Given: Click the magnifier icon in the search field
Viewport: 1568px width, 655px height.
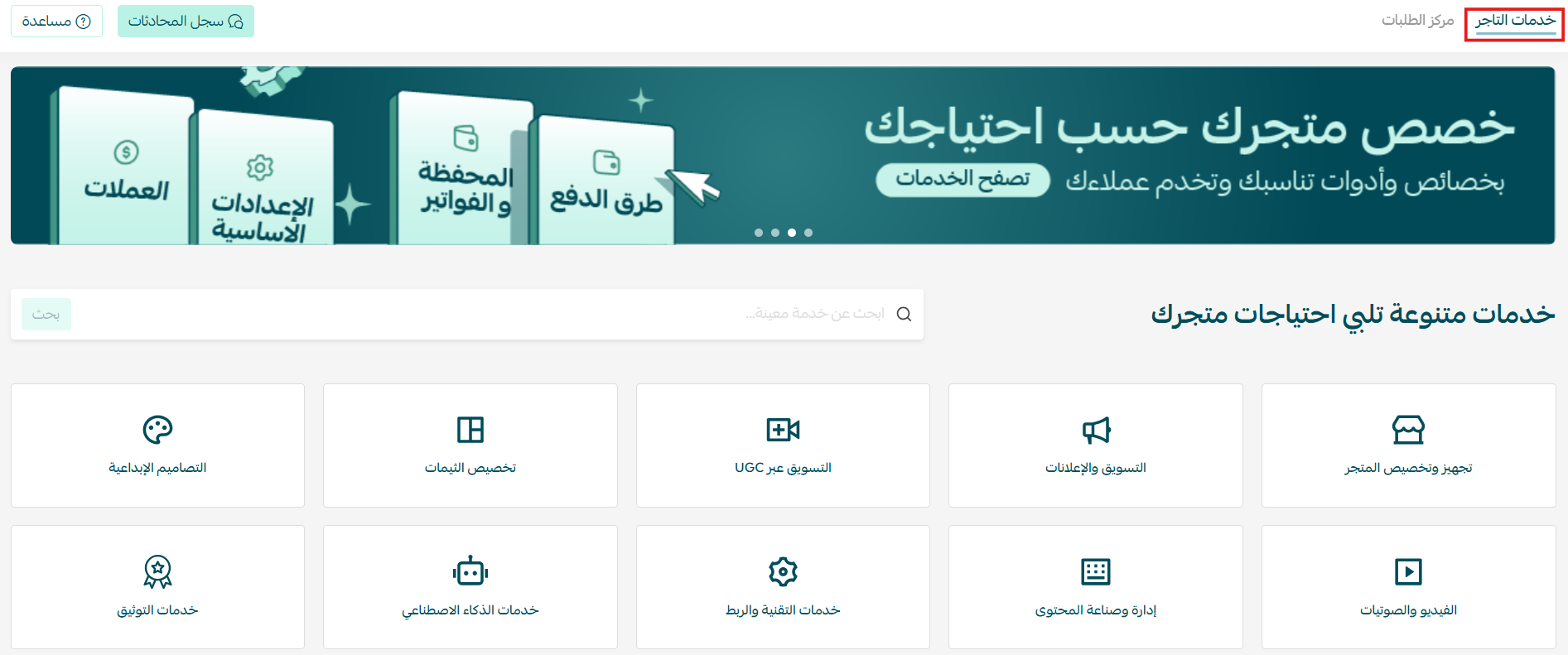Looking at the screenshot, I should point(904,314).
